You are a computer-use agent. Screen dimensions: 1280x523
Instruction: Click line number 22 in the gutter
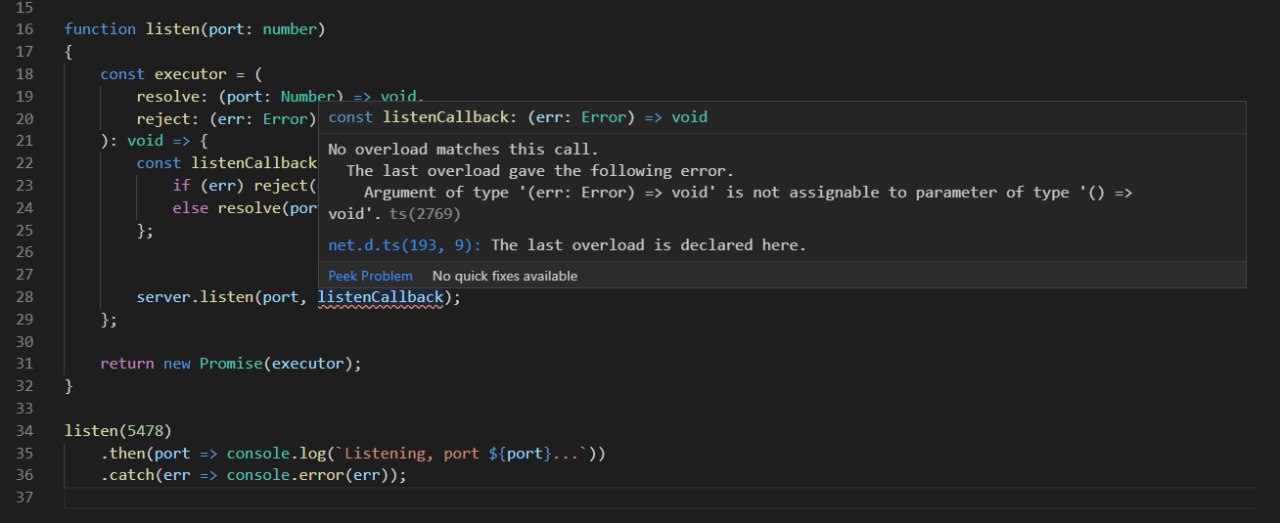[25, 163]
